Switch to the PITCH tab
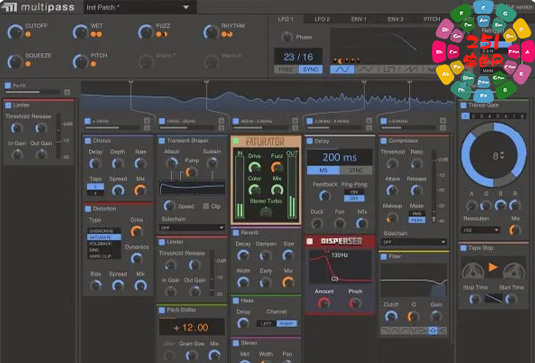Screen dimensions: 535x363 (x=431, y=19)
